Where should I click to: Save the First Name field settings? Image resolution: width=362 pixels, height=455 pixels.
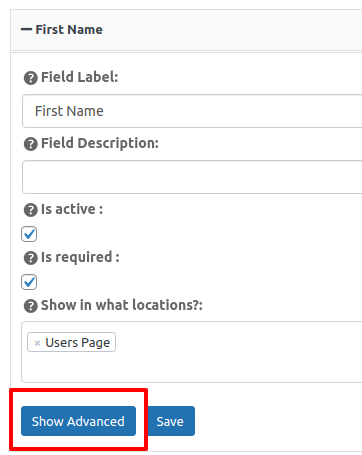pos(170,421)
